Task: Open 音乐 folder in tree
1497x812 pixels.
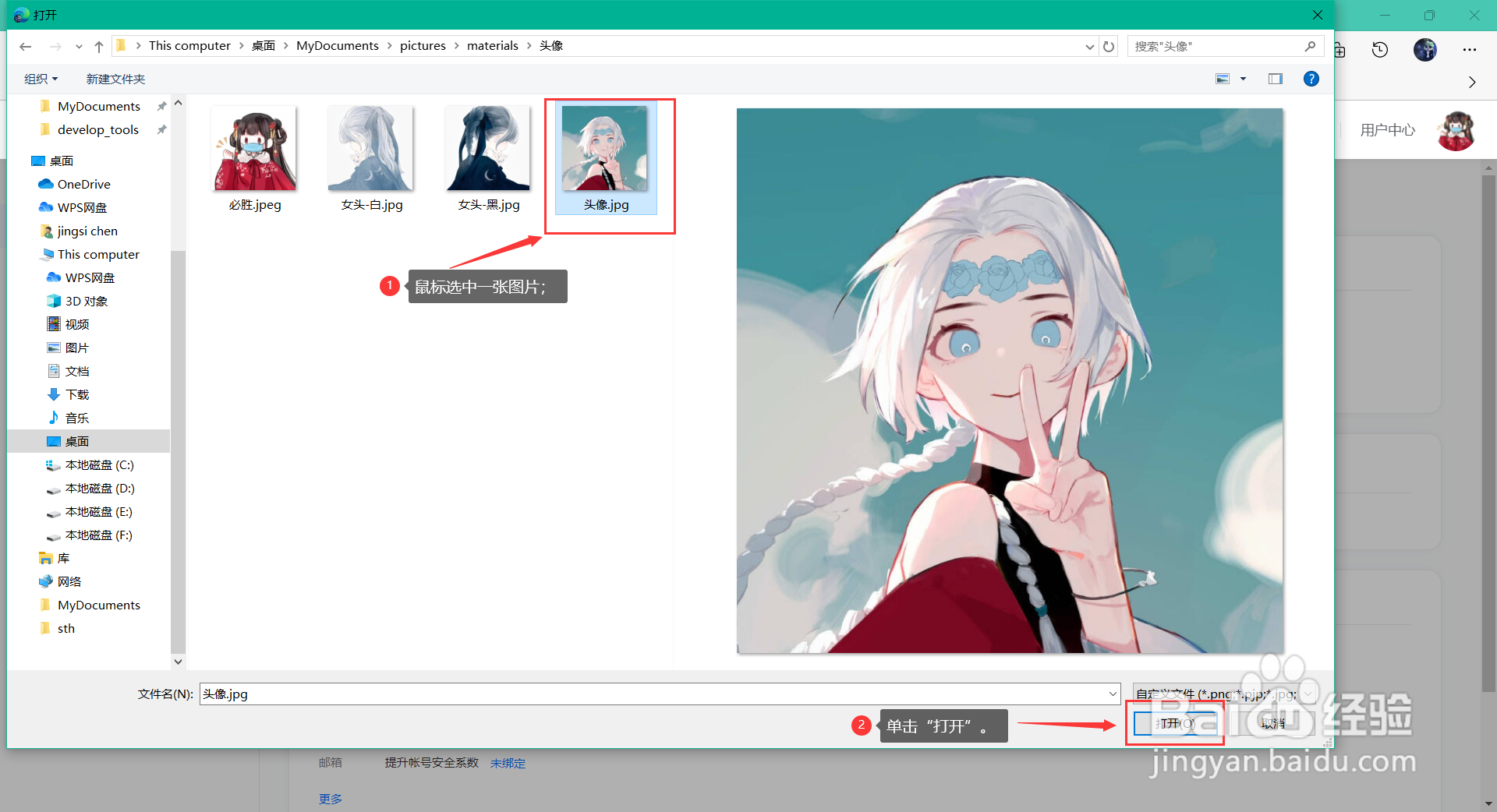Action: [x=76, y=418]
